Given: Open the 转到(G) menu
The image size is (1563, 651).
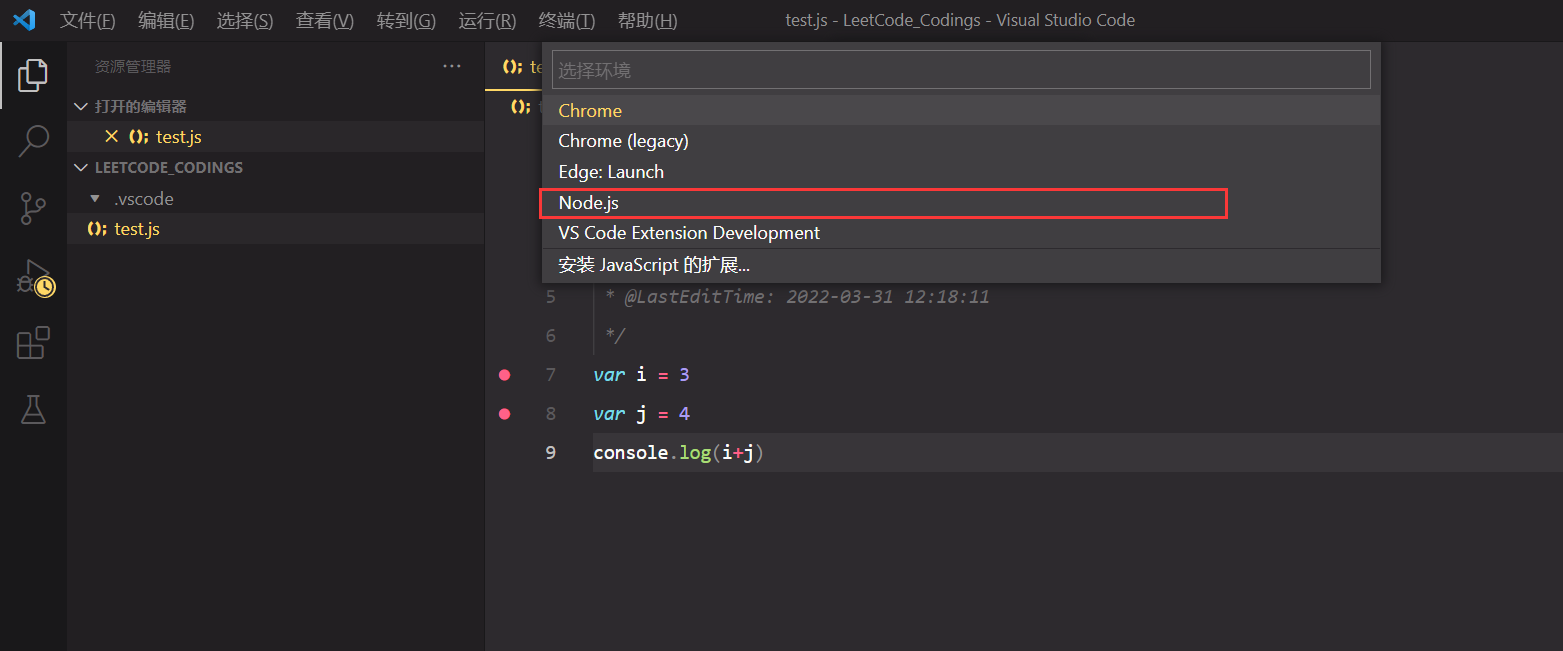Looking at the screenshot, I should pos(406,21).
